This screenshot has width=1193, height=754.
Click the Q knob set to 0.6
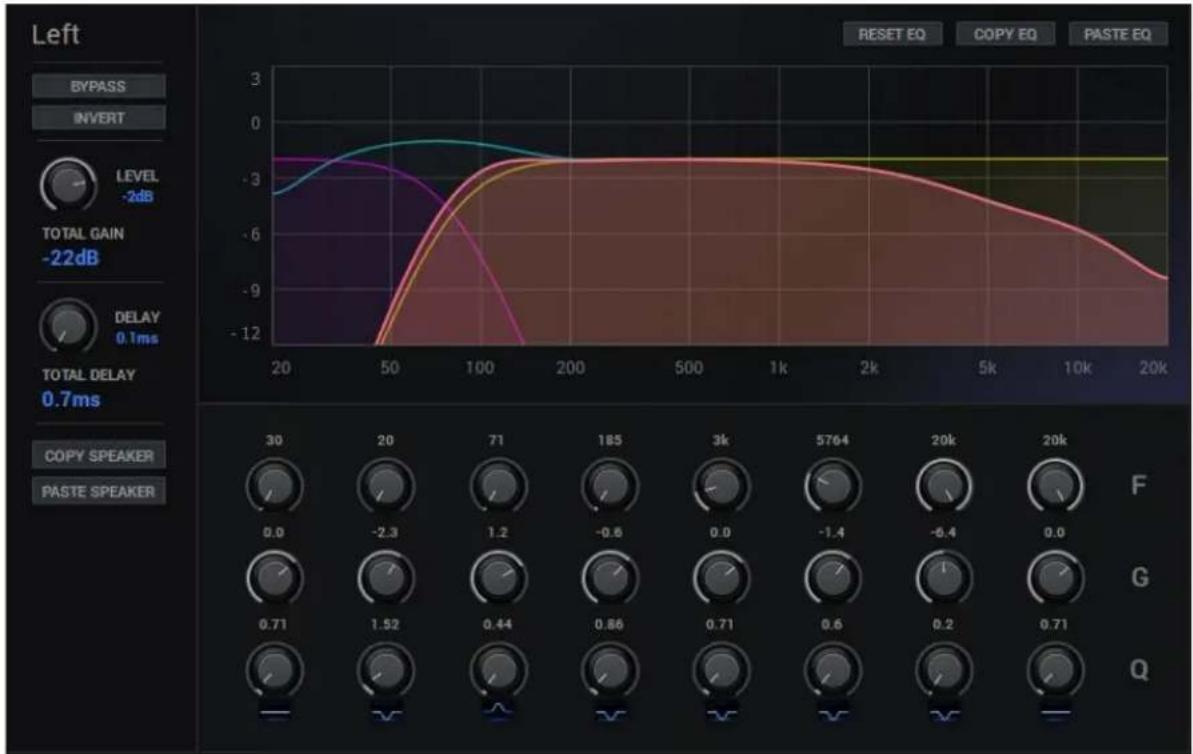(832, 670)
